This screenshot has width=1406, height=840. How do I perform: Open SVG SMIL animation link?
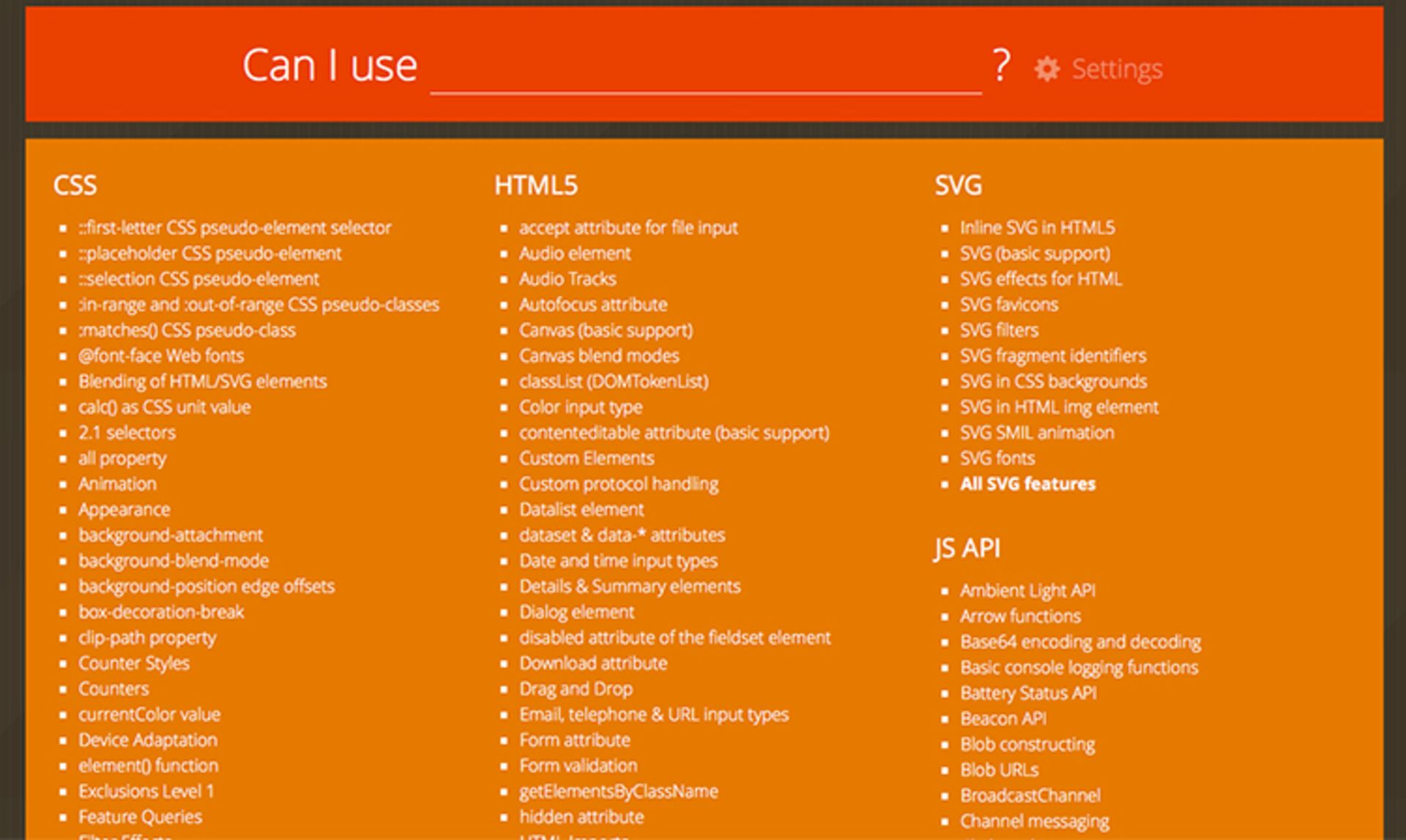click(1038, 433)
